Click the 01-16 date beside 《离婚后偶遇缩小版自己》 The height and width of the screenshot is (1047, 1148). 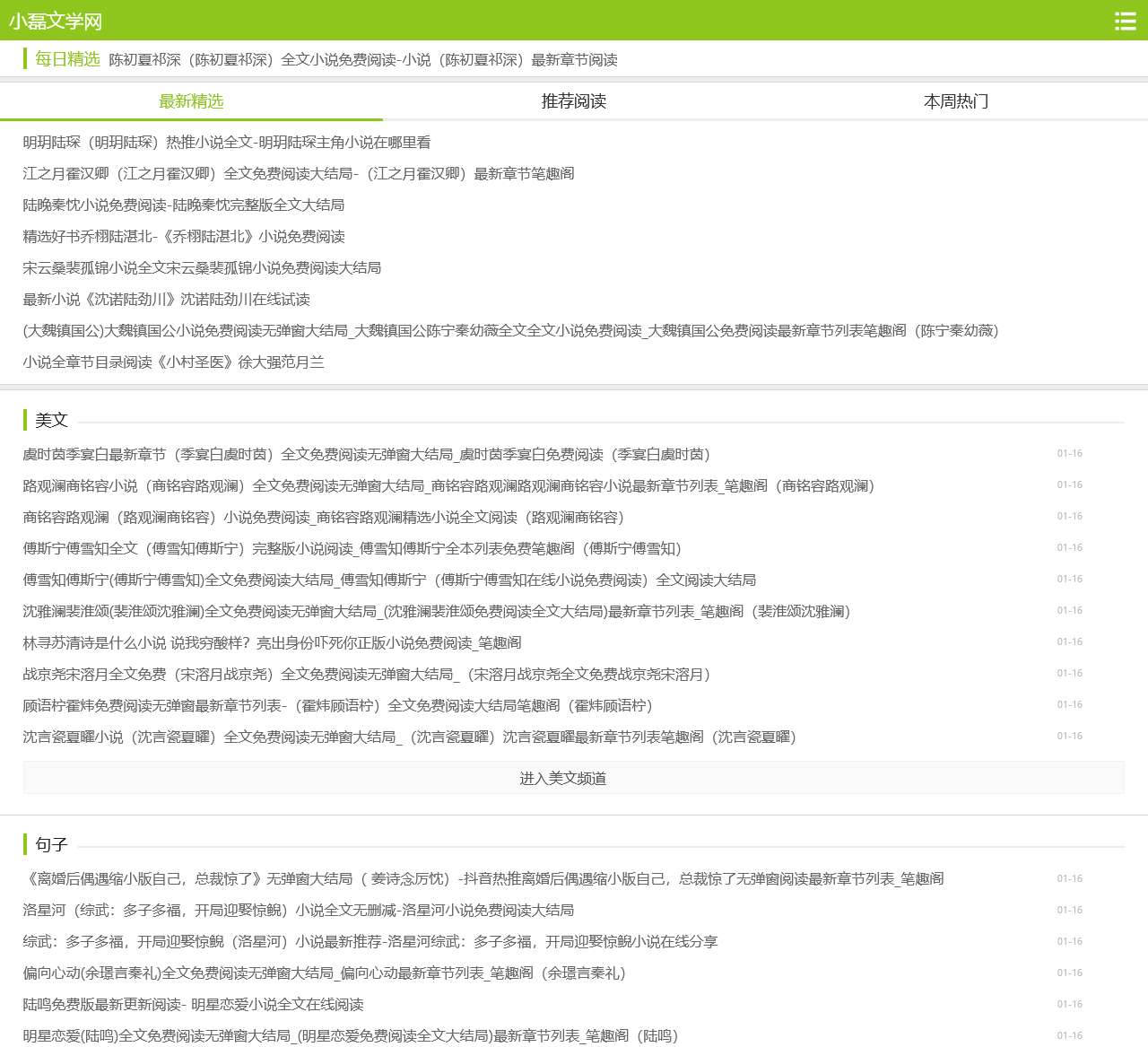(1069, 879)
